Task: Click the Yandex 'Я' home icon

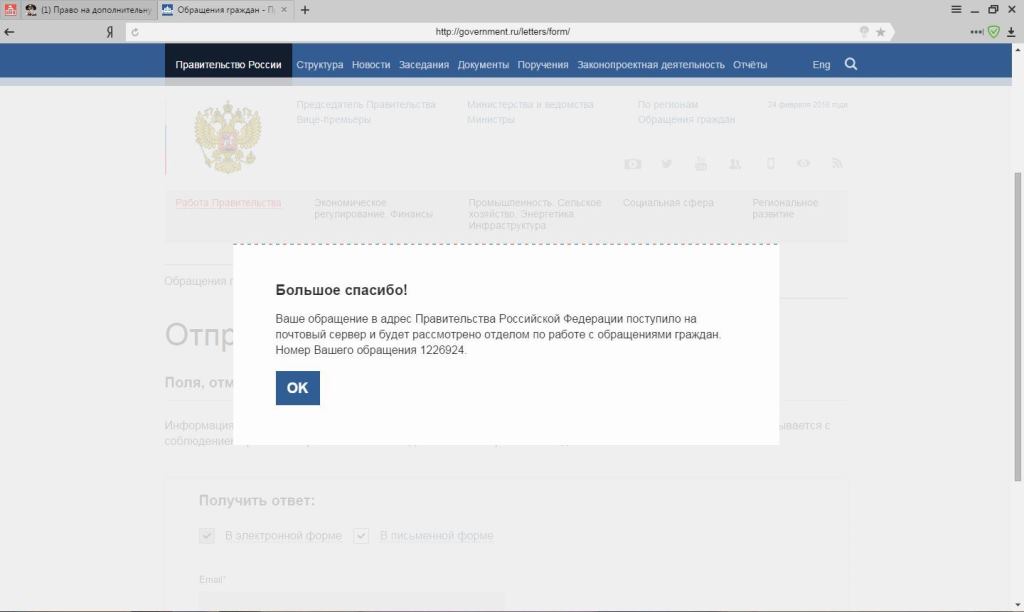Action: point(110,32)
